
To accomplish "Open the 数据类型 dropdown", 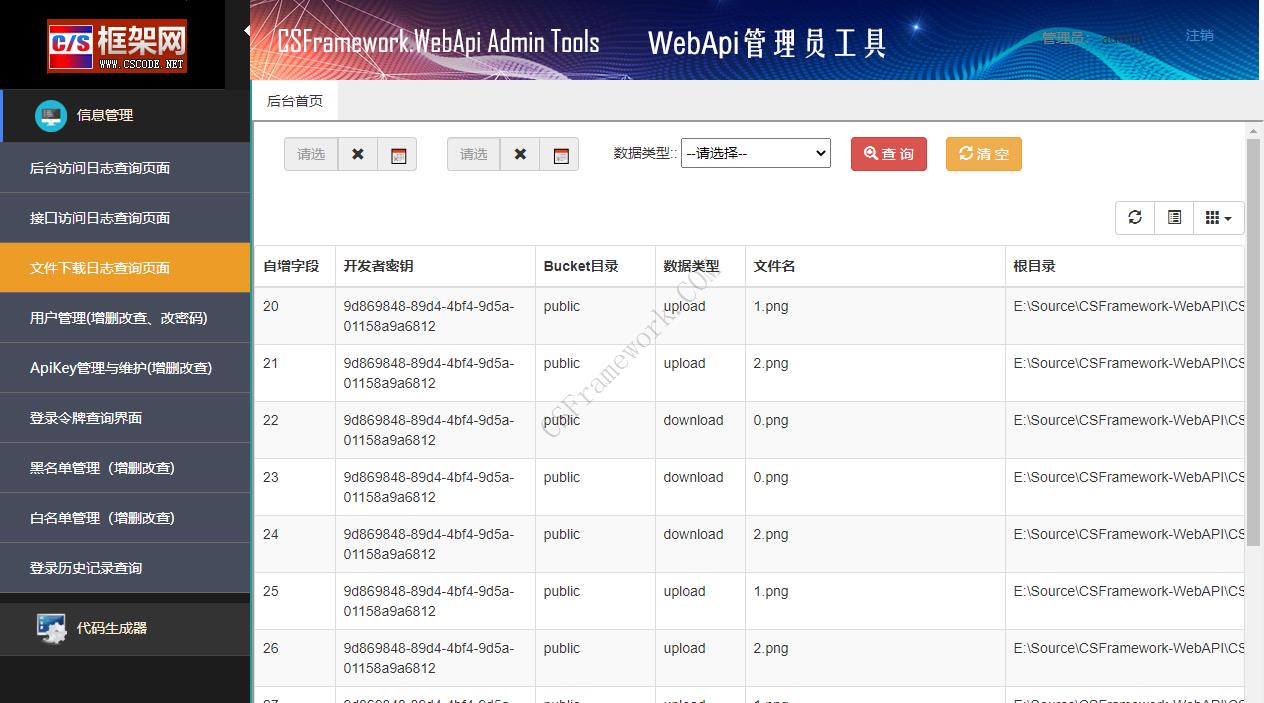I will coord(755,153).
